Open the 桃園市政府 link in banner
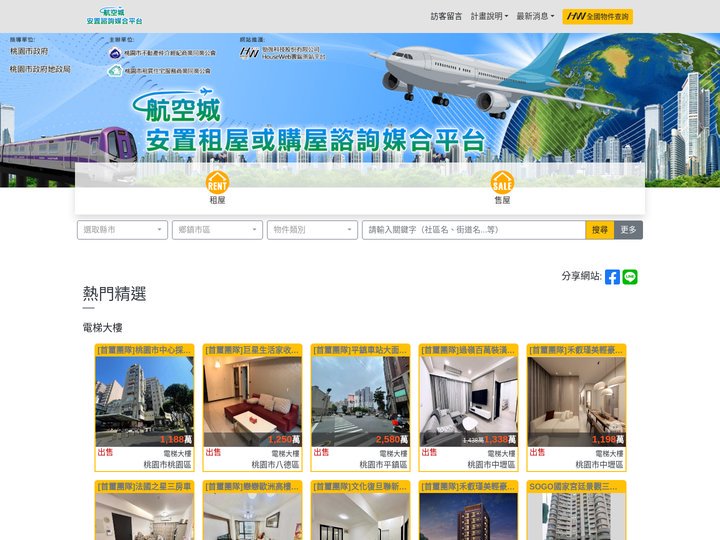This screenshot has width=720, height=540. click(x=29, y=51)
